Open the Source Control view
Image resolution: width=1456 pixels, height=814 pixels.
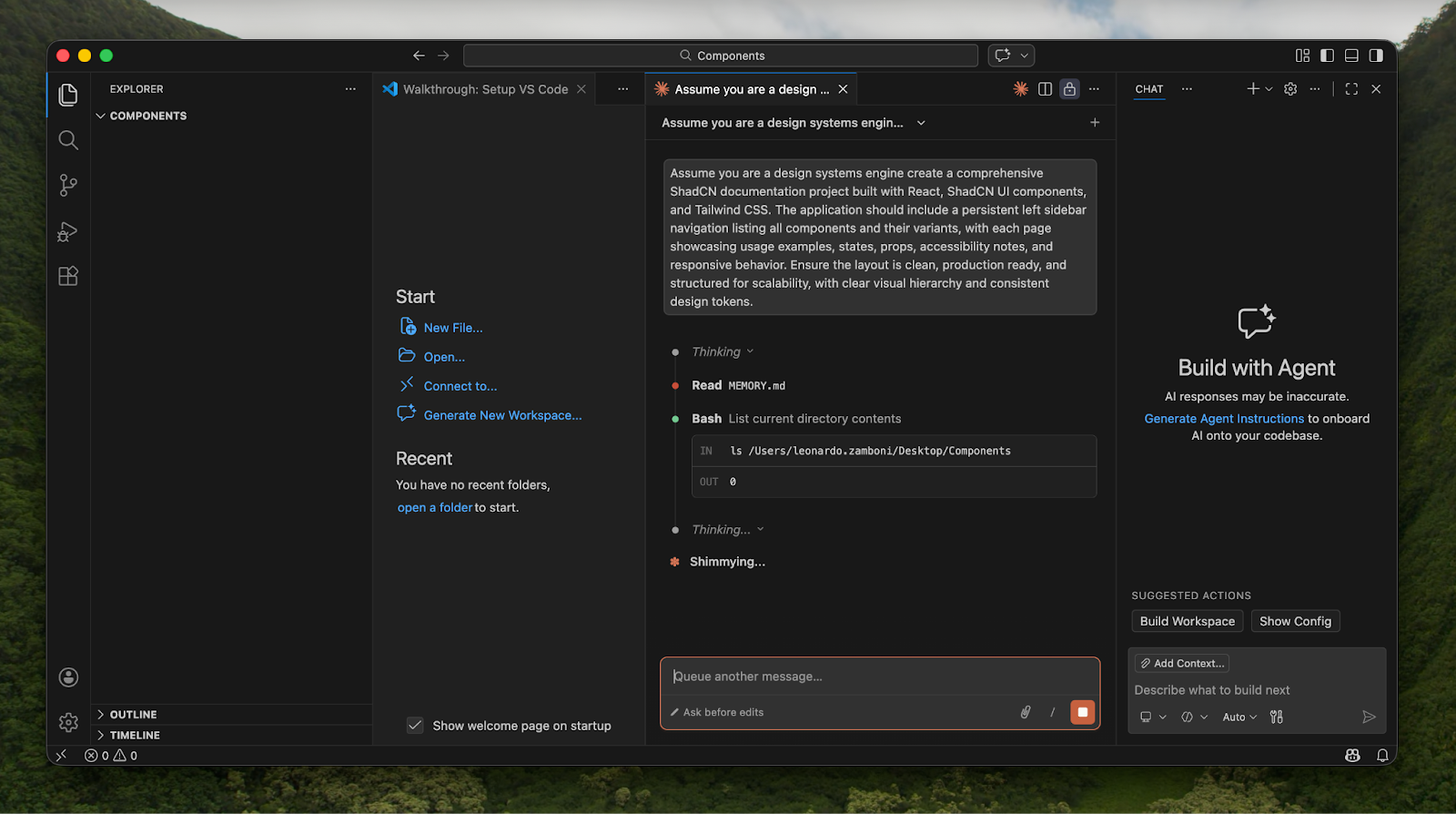tap(68, 186)
